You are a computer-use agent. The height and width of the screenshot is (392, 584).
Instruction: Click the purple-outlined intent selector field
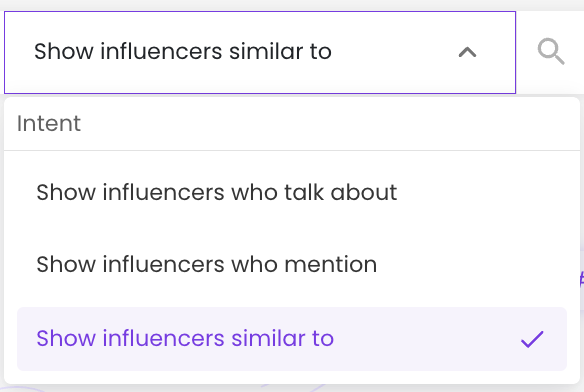click(260, 52)
